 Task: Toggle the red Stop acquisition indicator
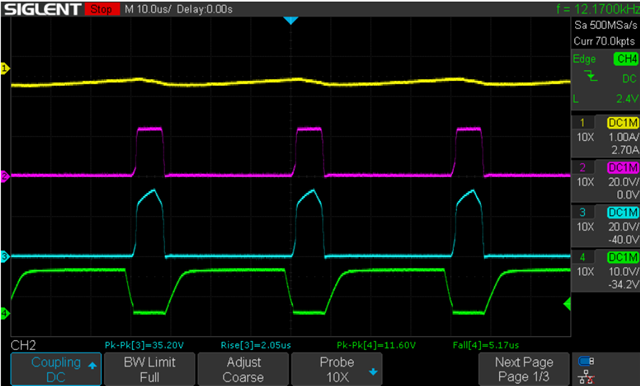click(102, 9)
